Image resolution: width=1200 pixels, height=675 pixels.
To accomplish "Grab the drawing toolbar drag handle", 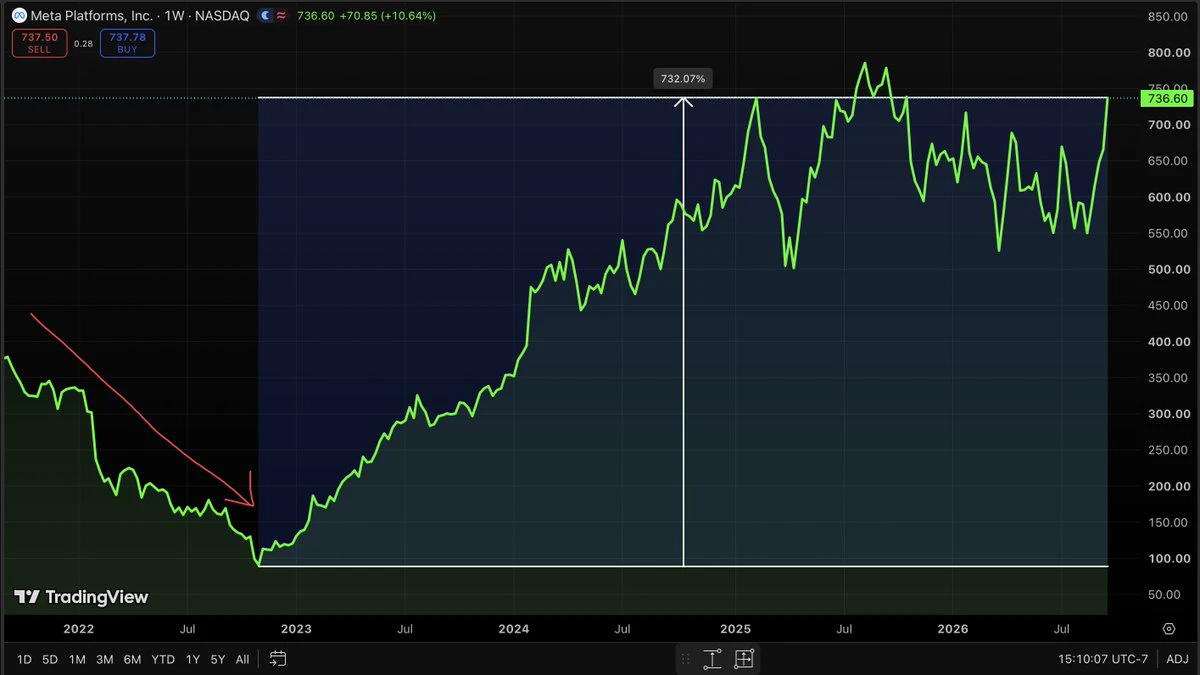I will click(x=686, y=659).
